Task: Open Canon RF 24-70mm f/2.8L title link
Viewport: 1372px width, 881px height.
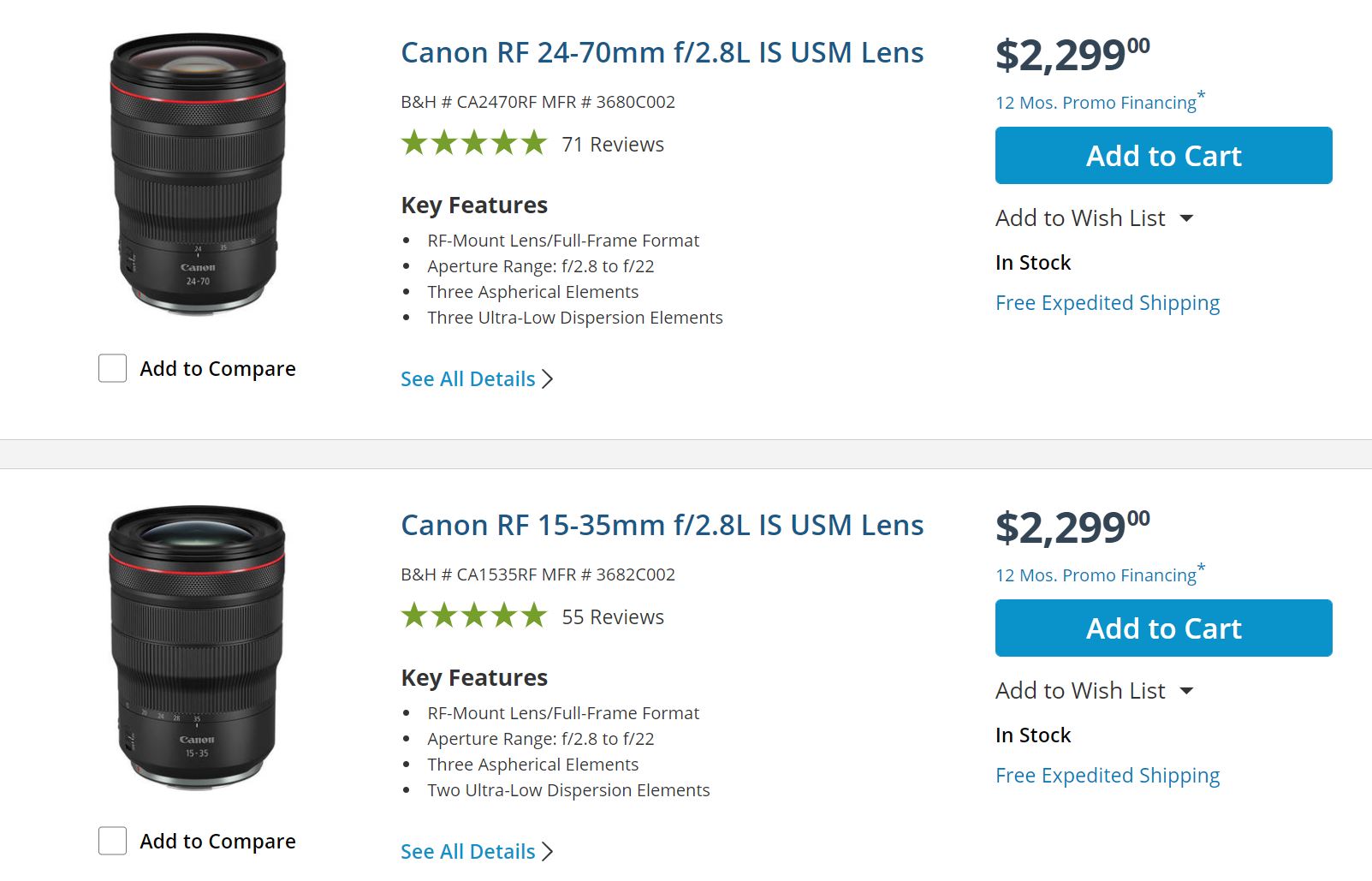Action: click(x=662, y=53)
